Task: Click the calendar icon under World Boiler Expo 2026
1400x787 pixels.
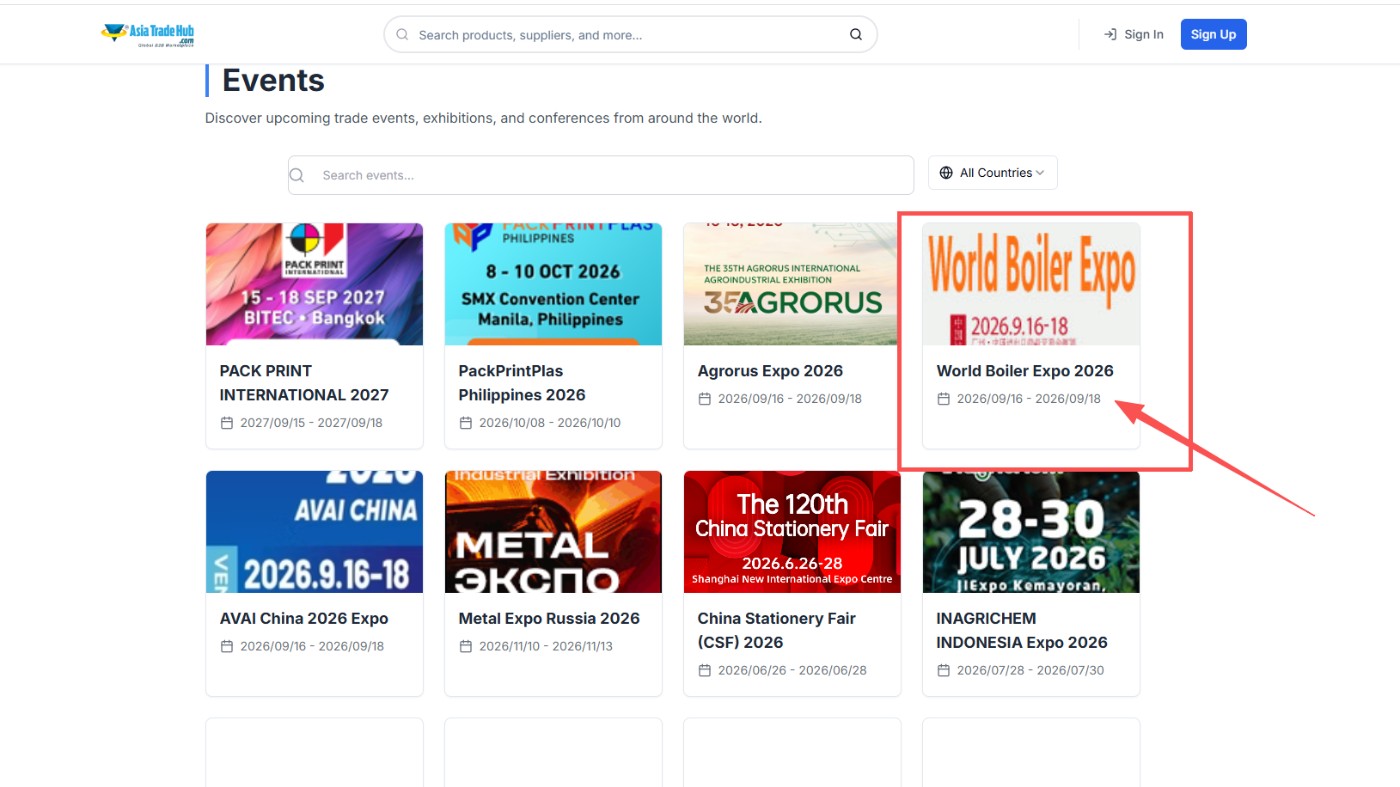Action: [x=944, y=399]
